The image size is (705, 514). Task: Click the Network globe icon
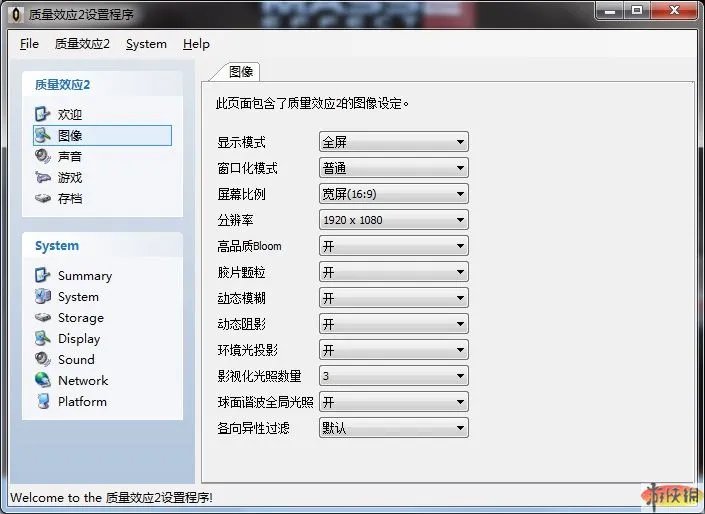pos(43,380)
